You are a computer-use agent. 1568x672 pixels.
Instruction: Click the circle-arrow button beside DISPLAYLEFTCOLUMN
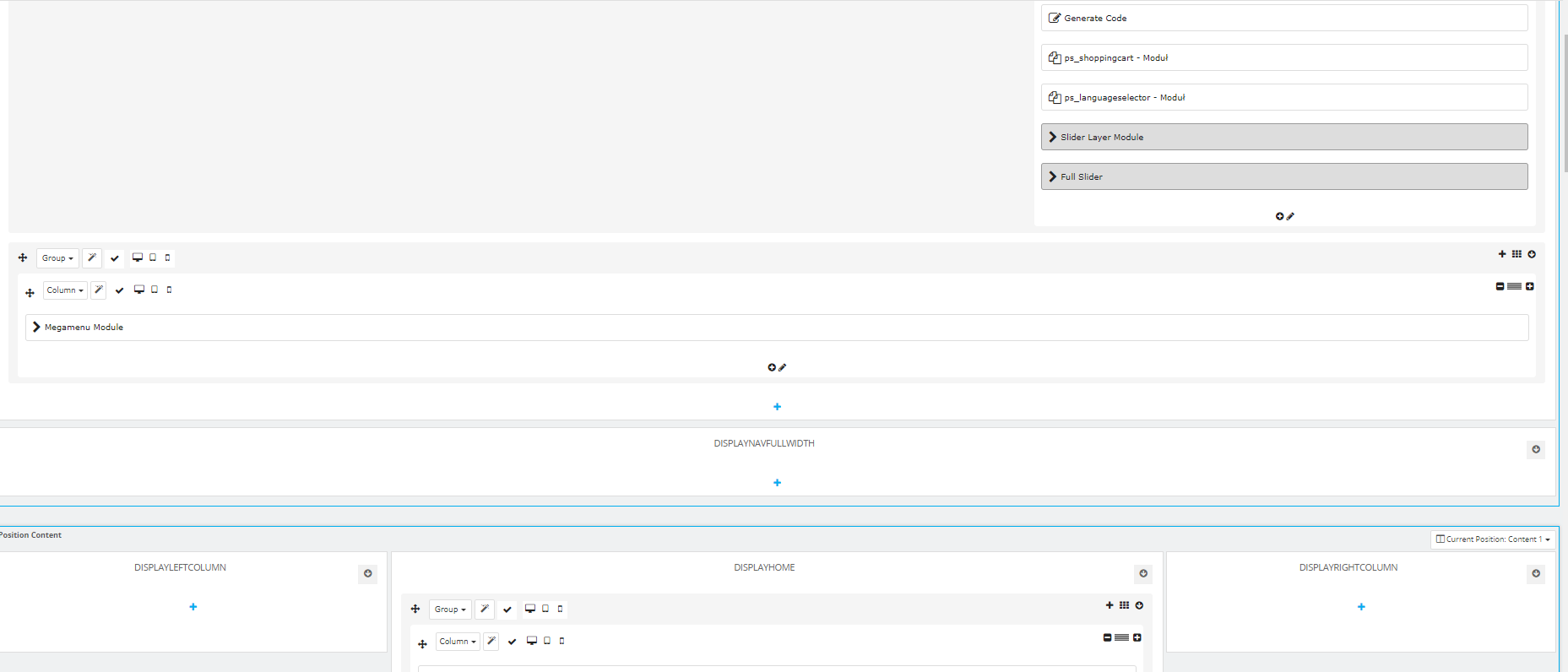(x=368, y=573)
